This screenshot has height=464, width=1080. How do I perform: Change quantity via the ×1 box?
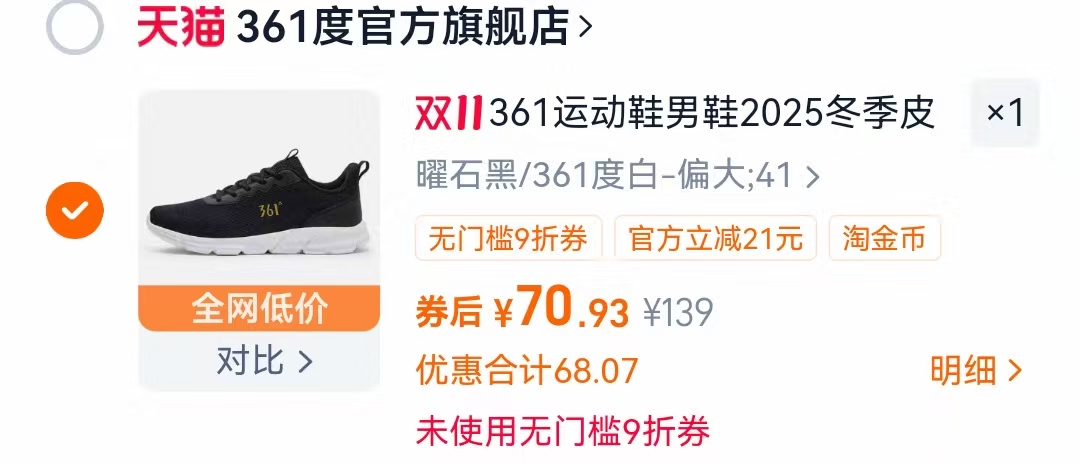tap(1005, 112)
